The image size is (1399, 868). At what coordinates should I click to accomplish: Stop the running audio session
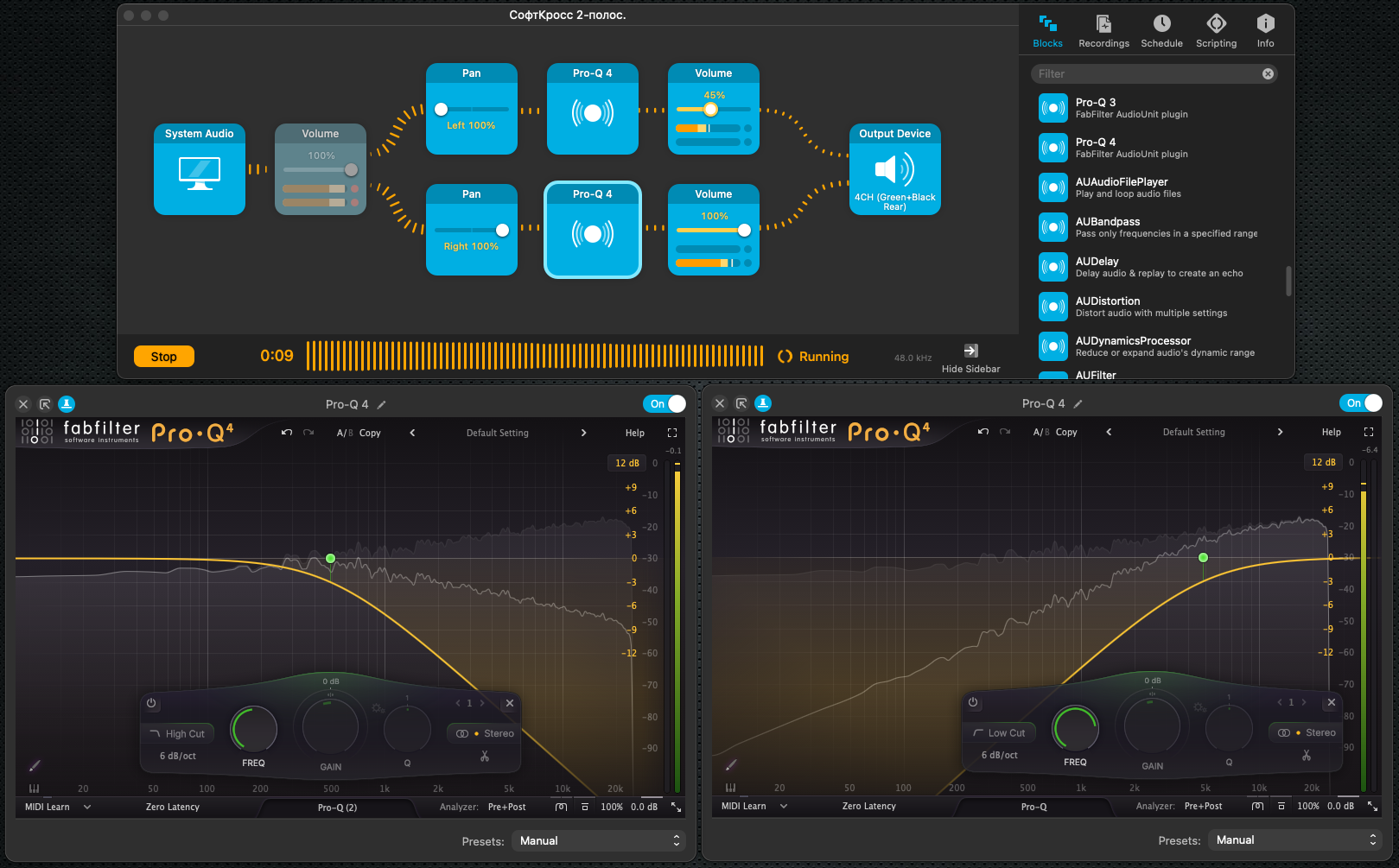[164, 357]
